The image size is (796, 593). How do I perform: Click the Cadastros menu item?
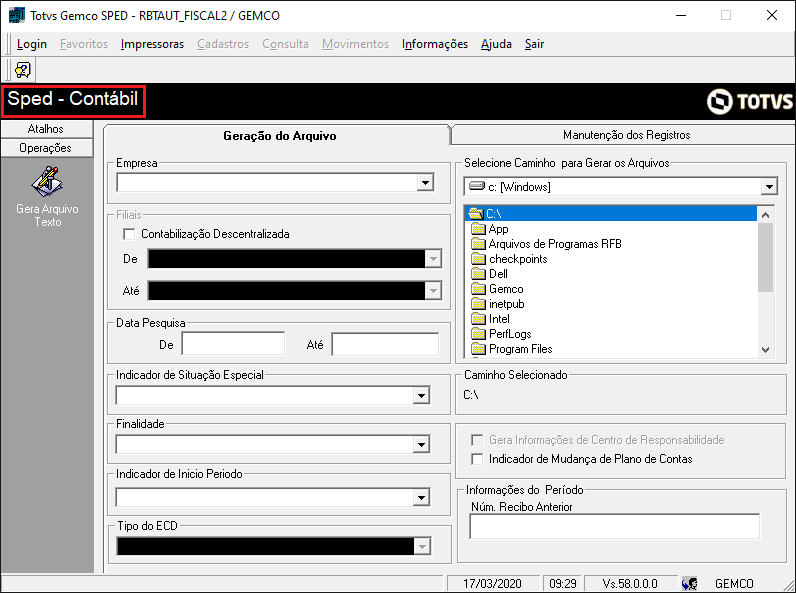pos(223,44)
